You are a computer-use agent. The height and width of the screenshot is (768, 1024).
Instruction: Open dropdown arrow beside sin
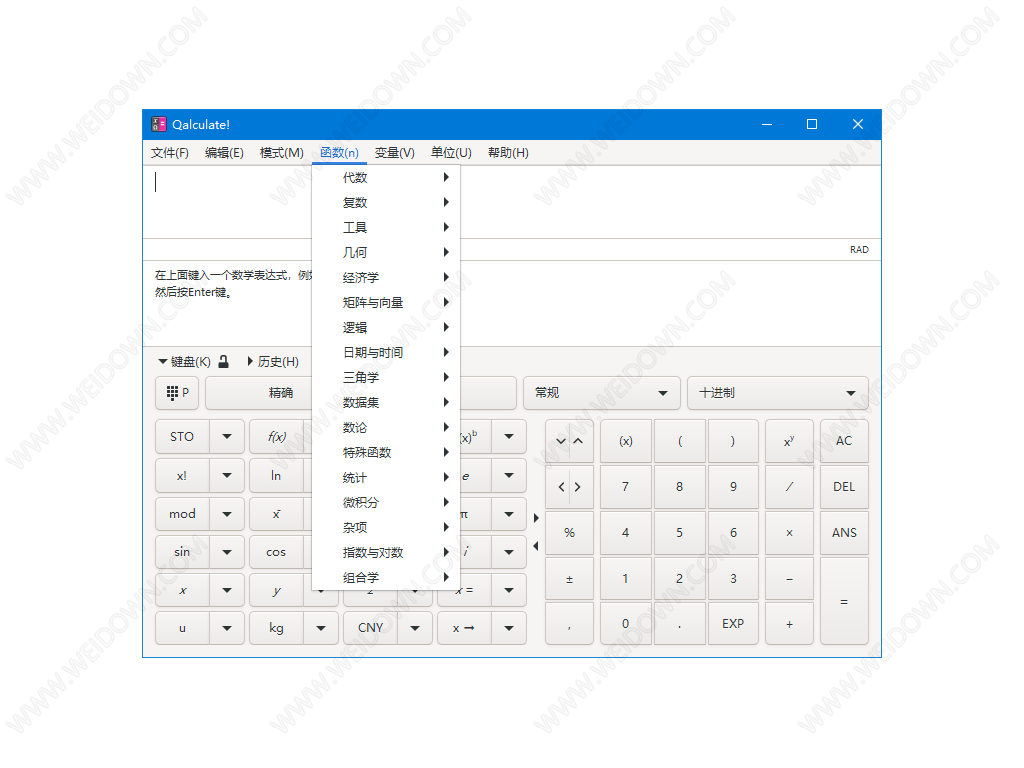click(x=227, y=552)
